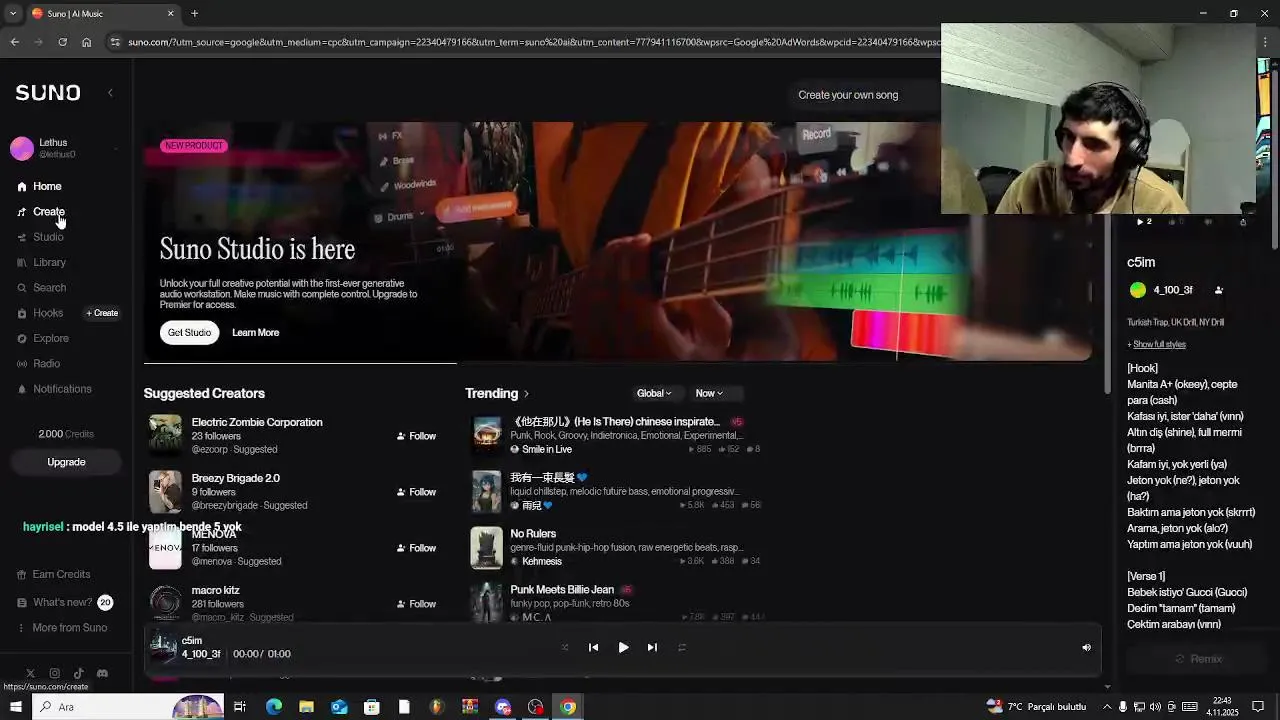Skip to next track in player
1280x720 pixels.
[x=652, y=647]
